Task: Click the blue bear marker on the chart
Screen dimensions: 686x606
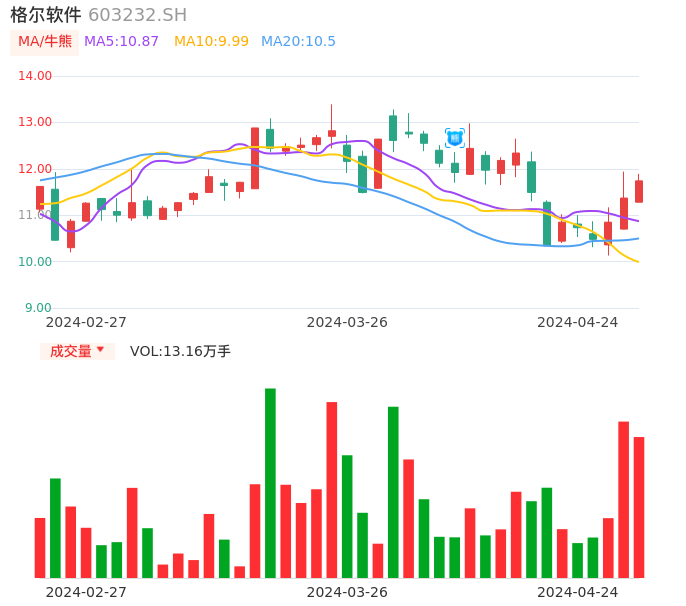Action: (455, 138)
